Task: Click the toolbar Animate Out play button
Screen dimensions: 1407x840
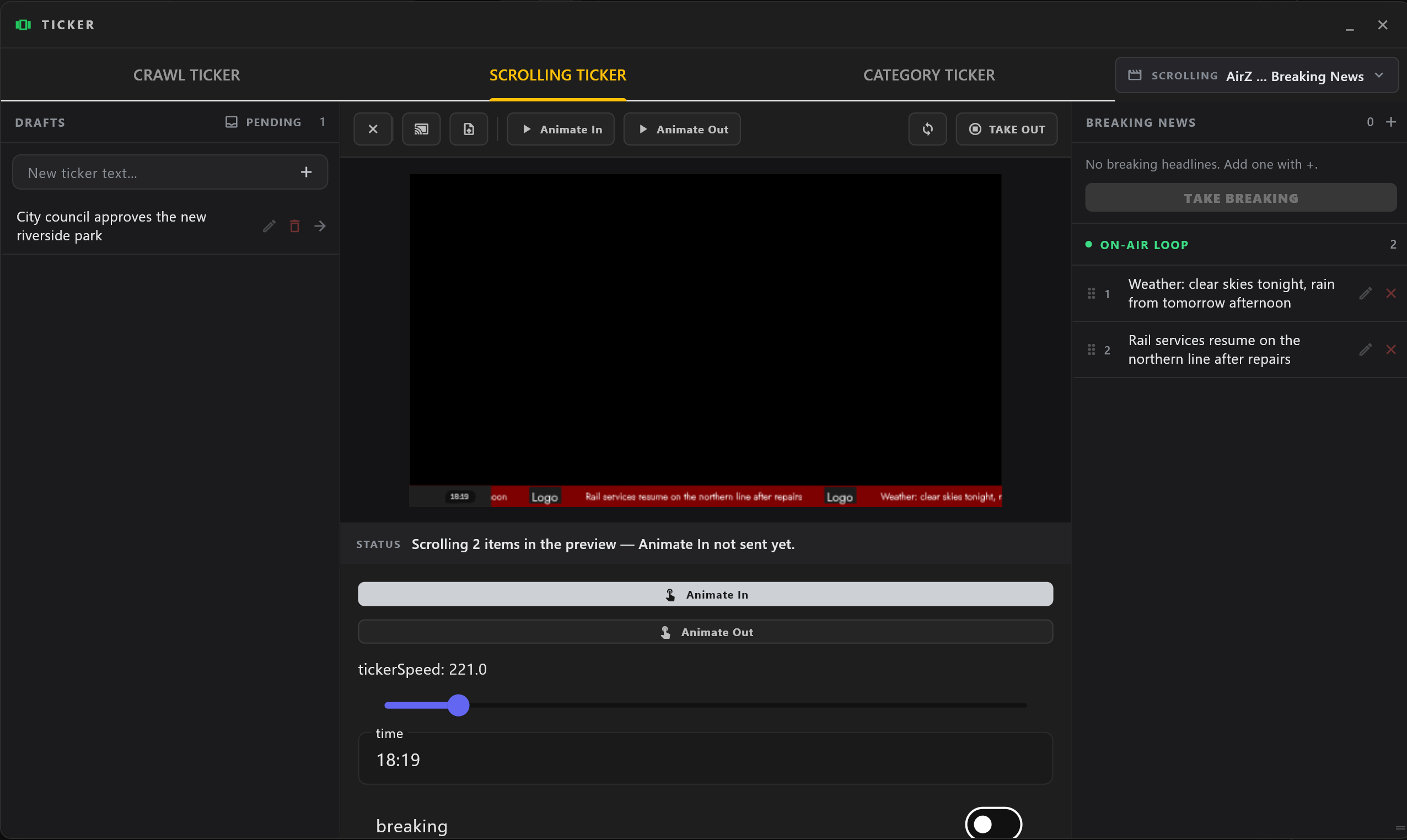Action: point(681,129)
